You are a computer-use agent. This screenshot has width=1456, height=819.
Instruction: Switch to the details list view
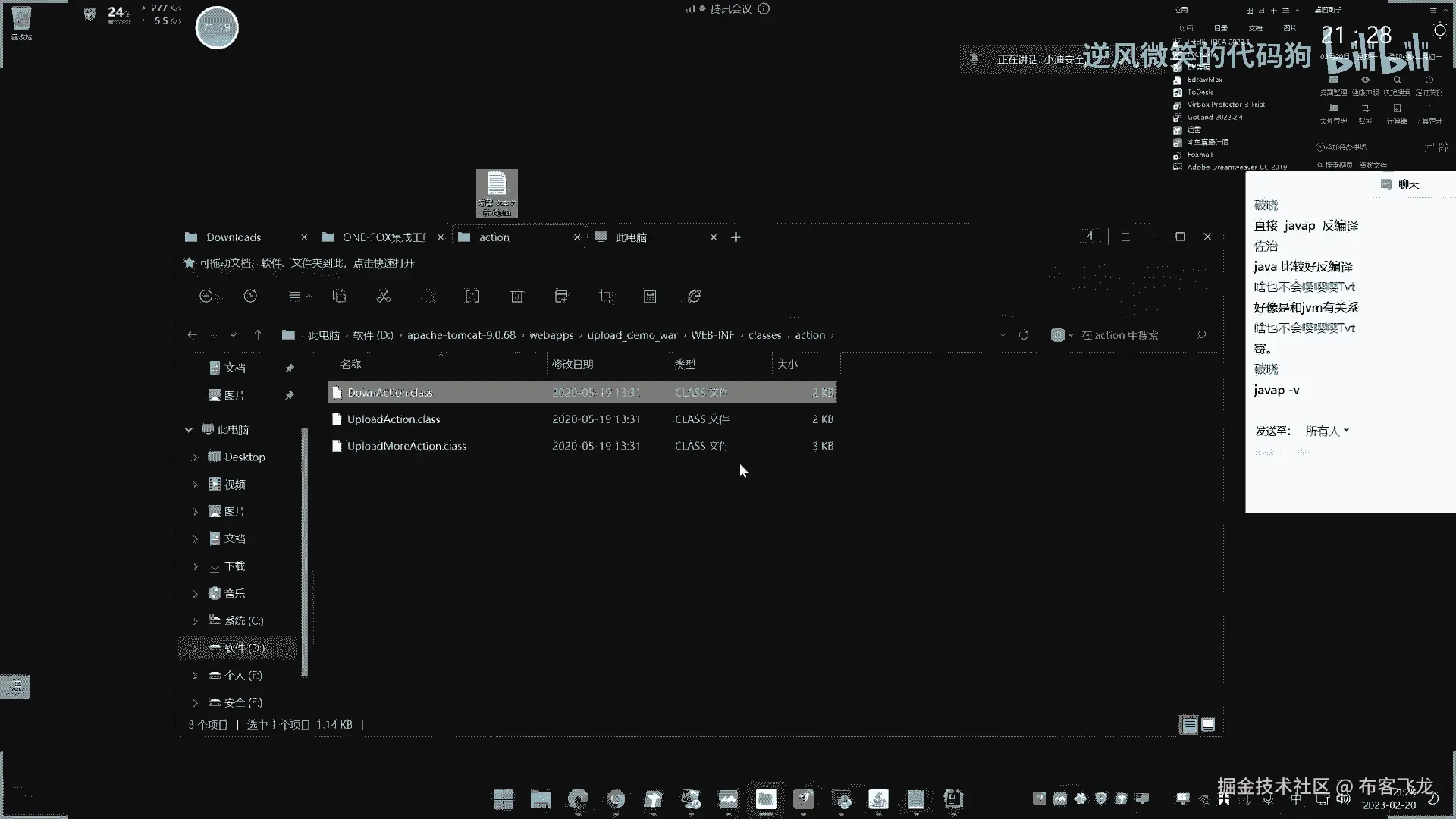coord(1188,725)
